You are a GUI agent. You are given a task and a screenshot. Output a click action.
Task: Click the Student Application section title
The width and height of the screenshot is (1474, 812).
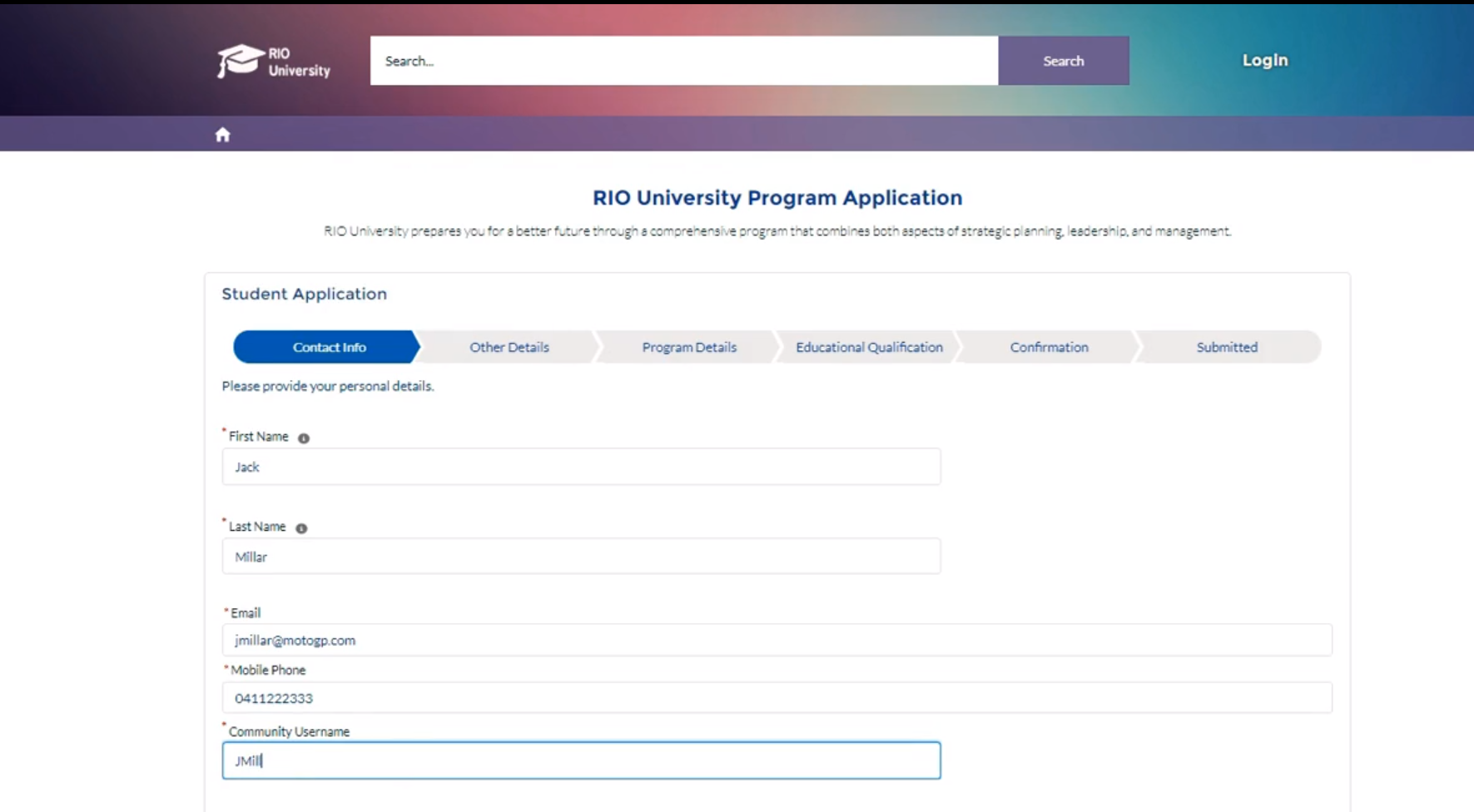click(x=304, y=294)
